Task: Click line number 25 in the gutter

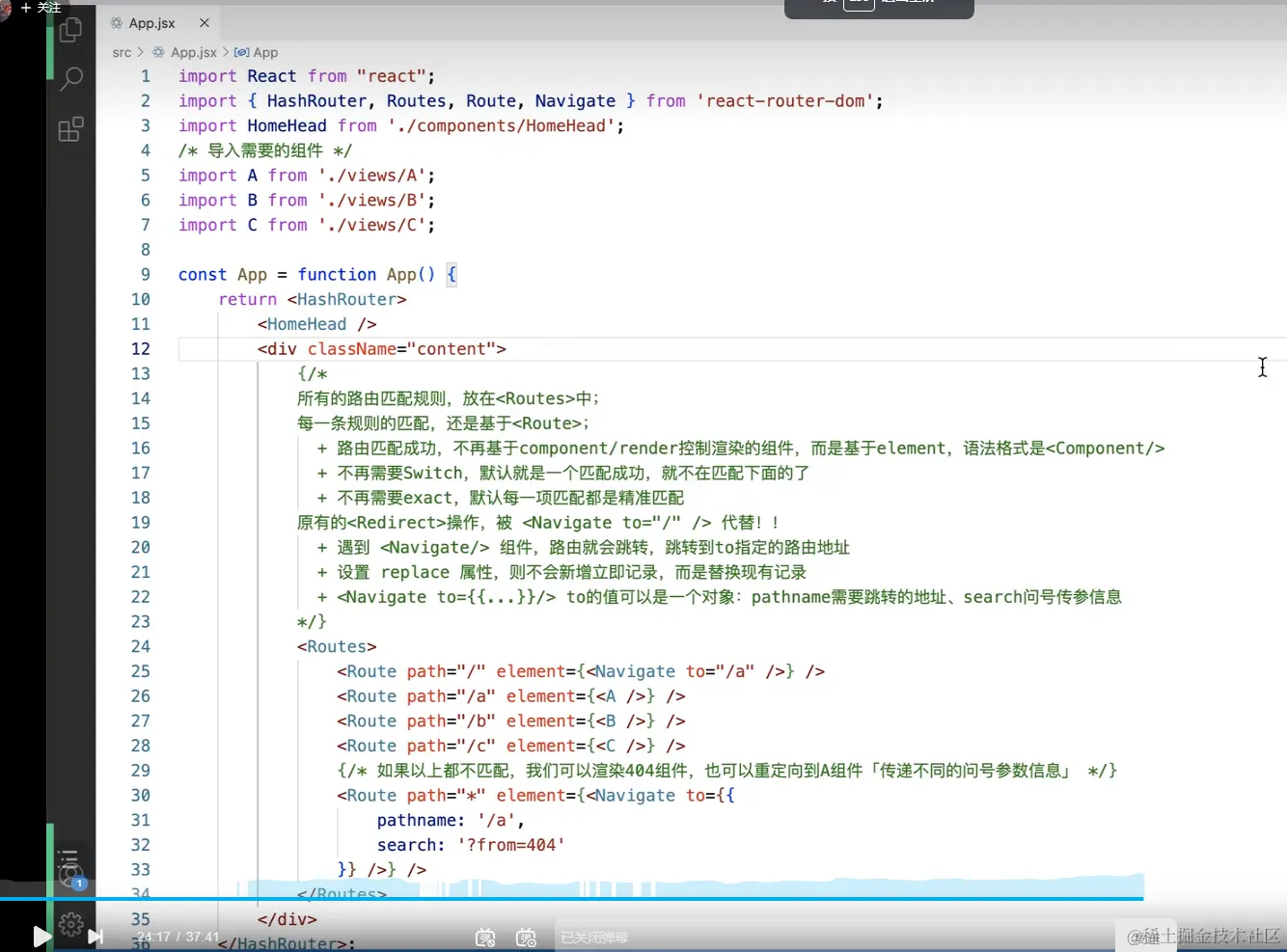Action: tap(141, 671)
